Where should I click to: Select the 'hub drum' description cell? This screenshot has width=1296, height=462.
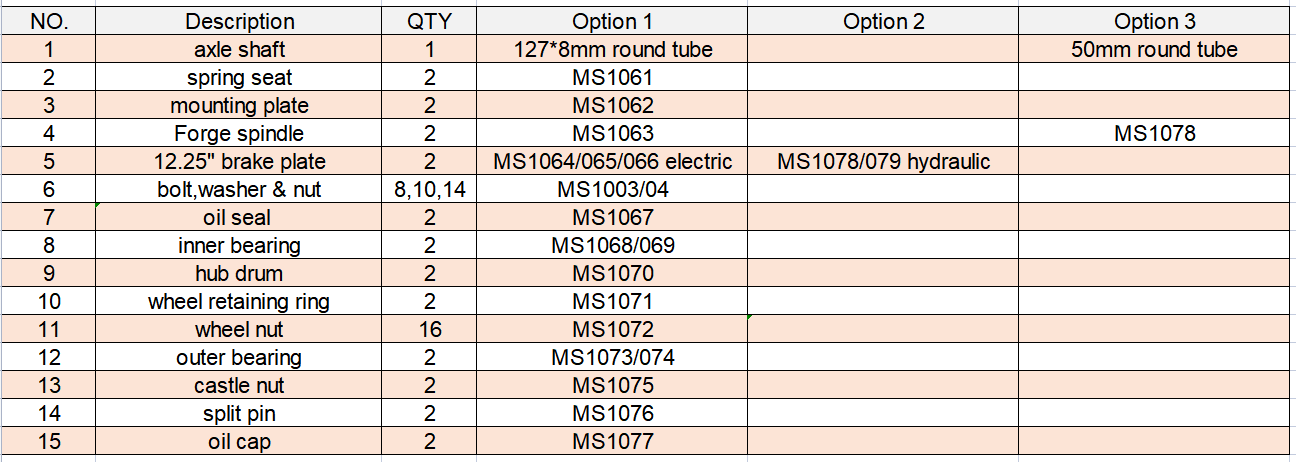[x=240, y=273]
